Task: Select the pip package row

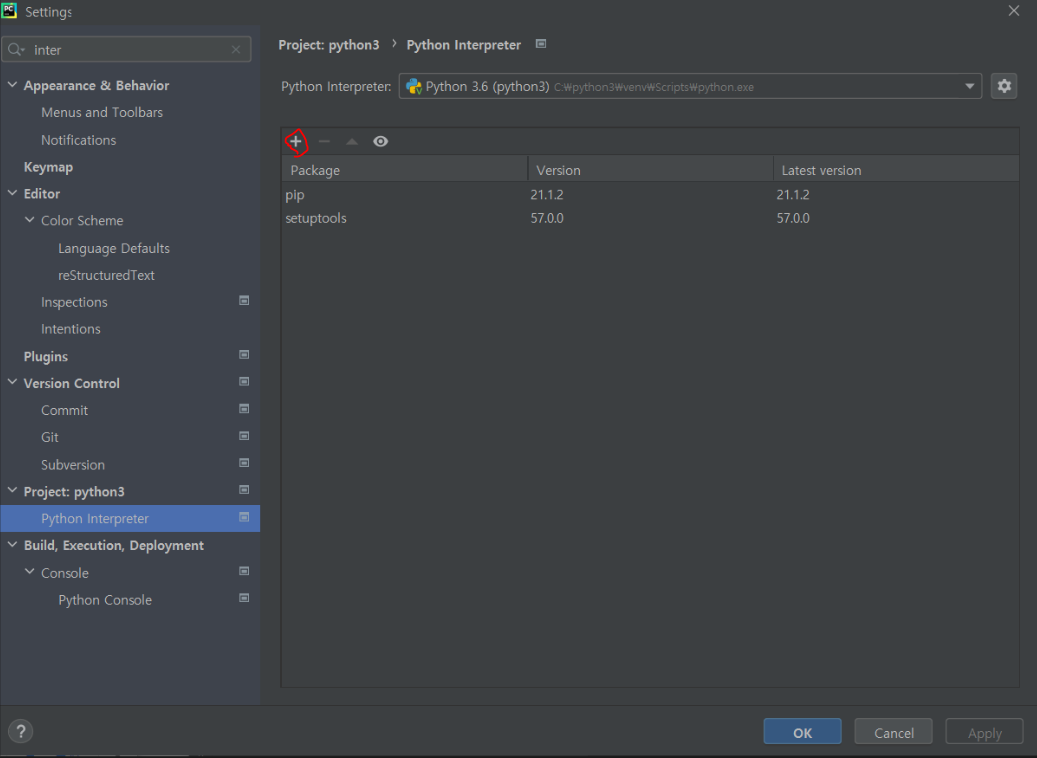Action: [x=650, y=194]
